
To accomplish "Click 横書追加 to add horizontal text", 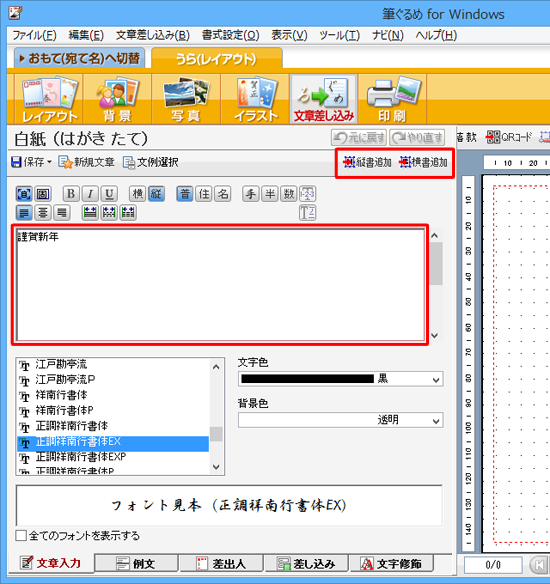I will 423,162.
